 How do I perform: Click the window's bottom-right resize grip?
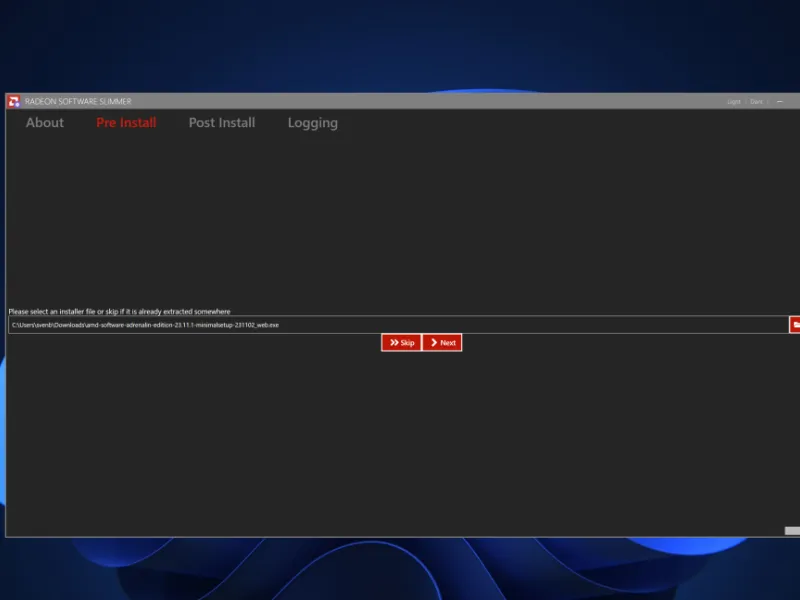tap(792, 531)
